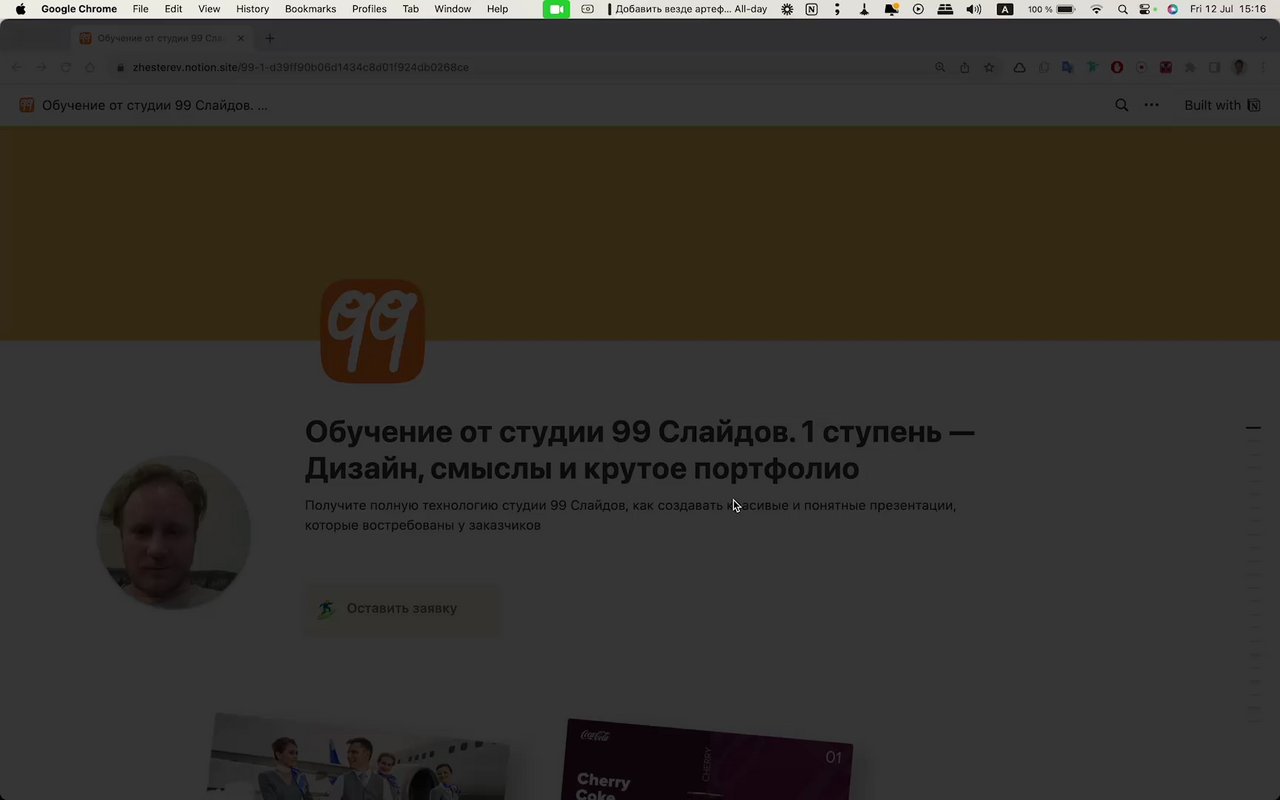Click the Notion page title breadcrumb

(143, 105)
